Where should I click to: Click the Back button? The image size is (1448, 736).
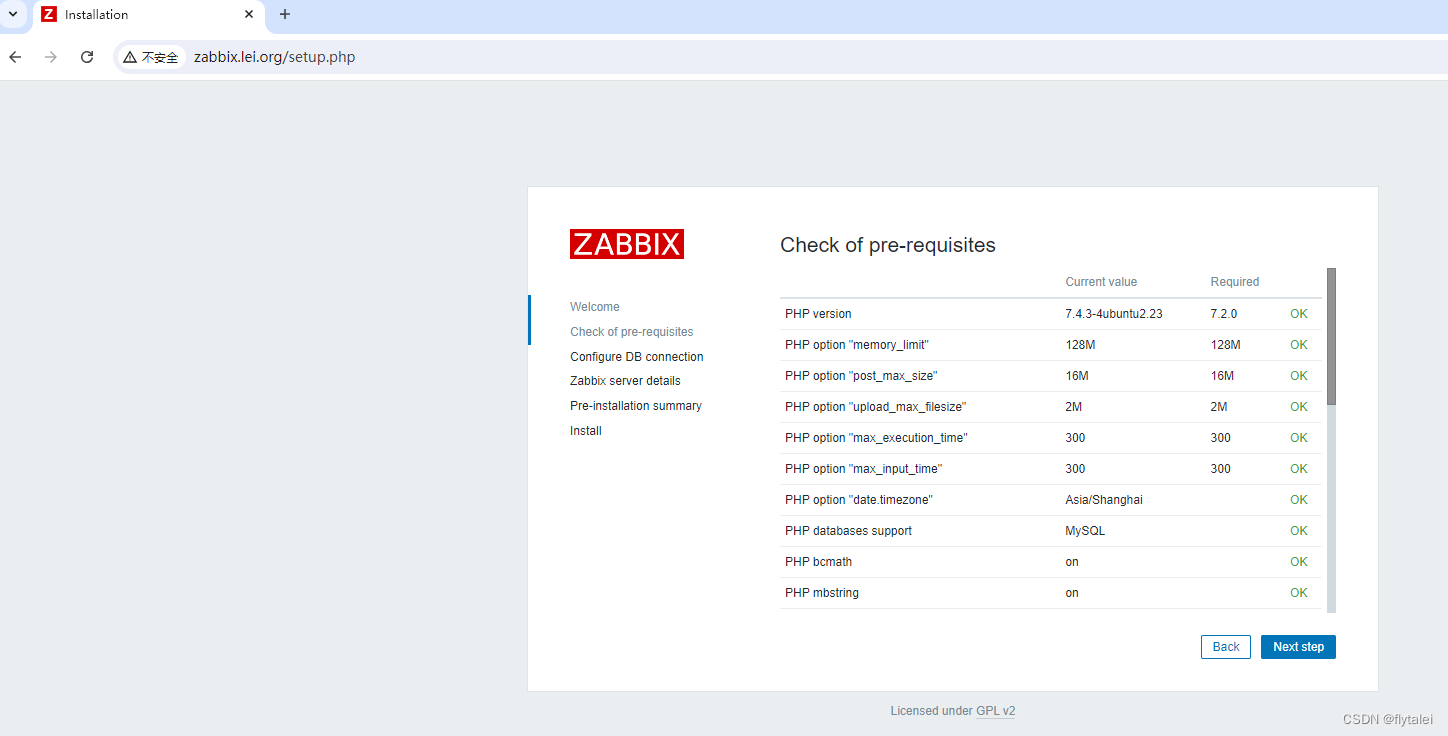click(x=1226, y=647)
